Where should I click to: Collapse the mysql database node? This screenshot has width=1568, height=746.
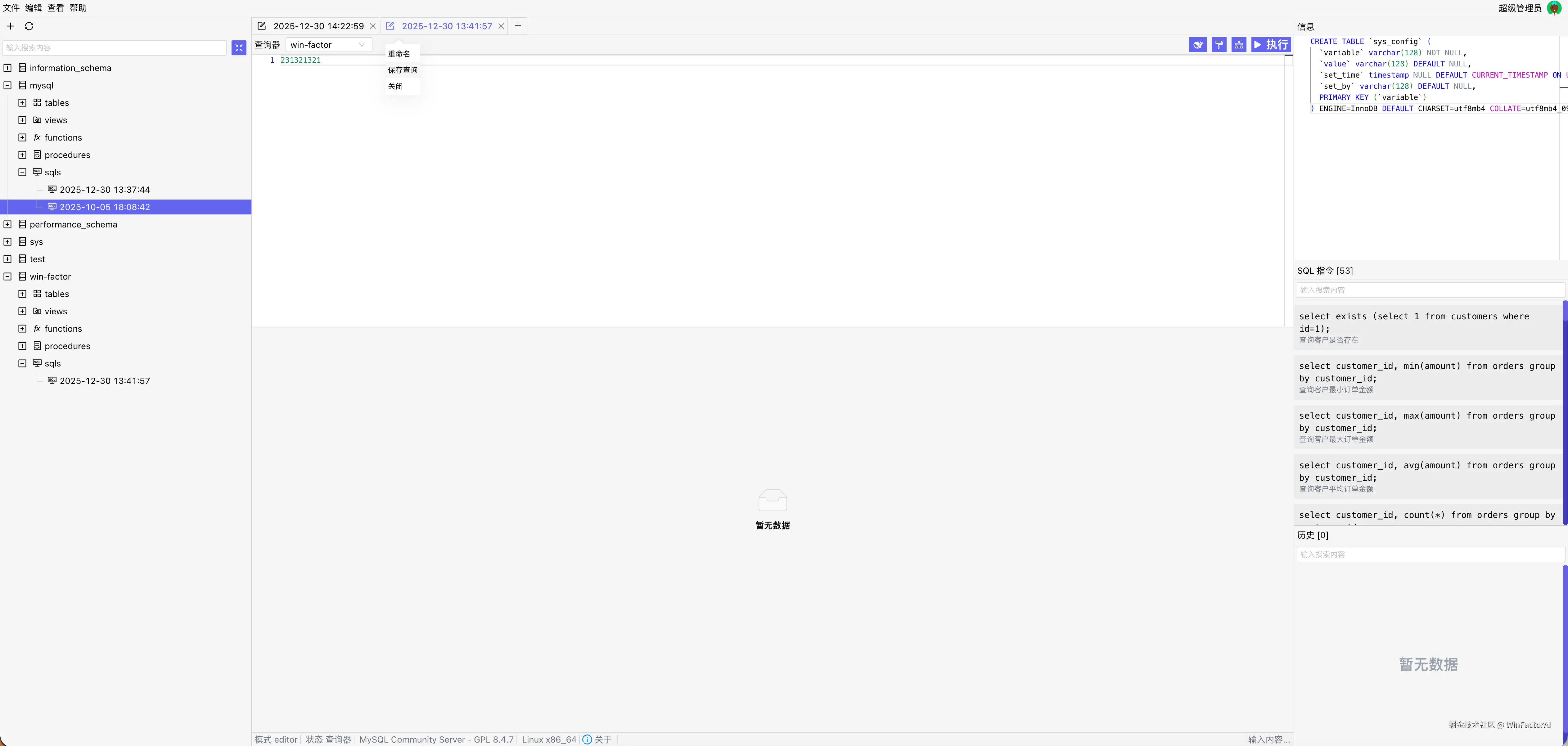pyautogui.click(x=8, y=85)
